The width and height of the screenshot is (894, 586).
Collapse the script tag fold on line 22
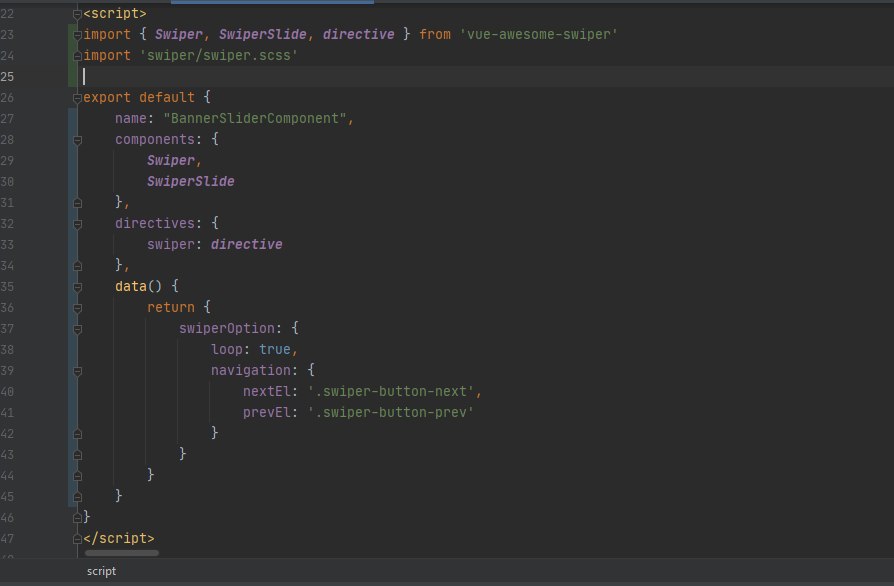(78, 14)
